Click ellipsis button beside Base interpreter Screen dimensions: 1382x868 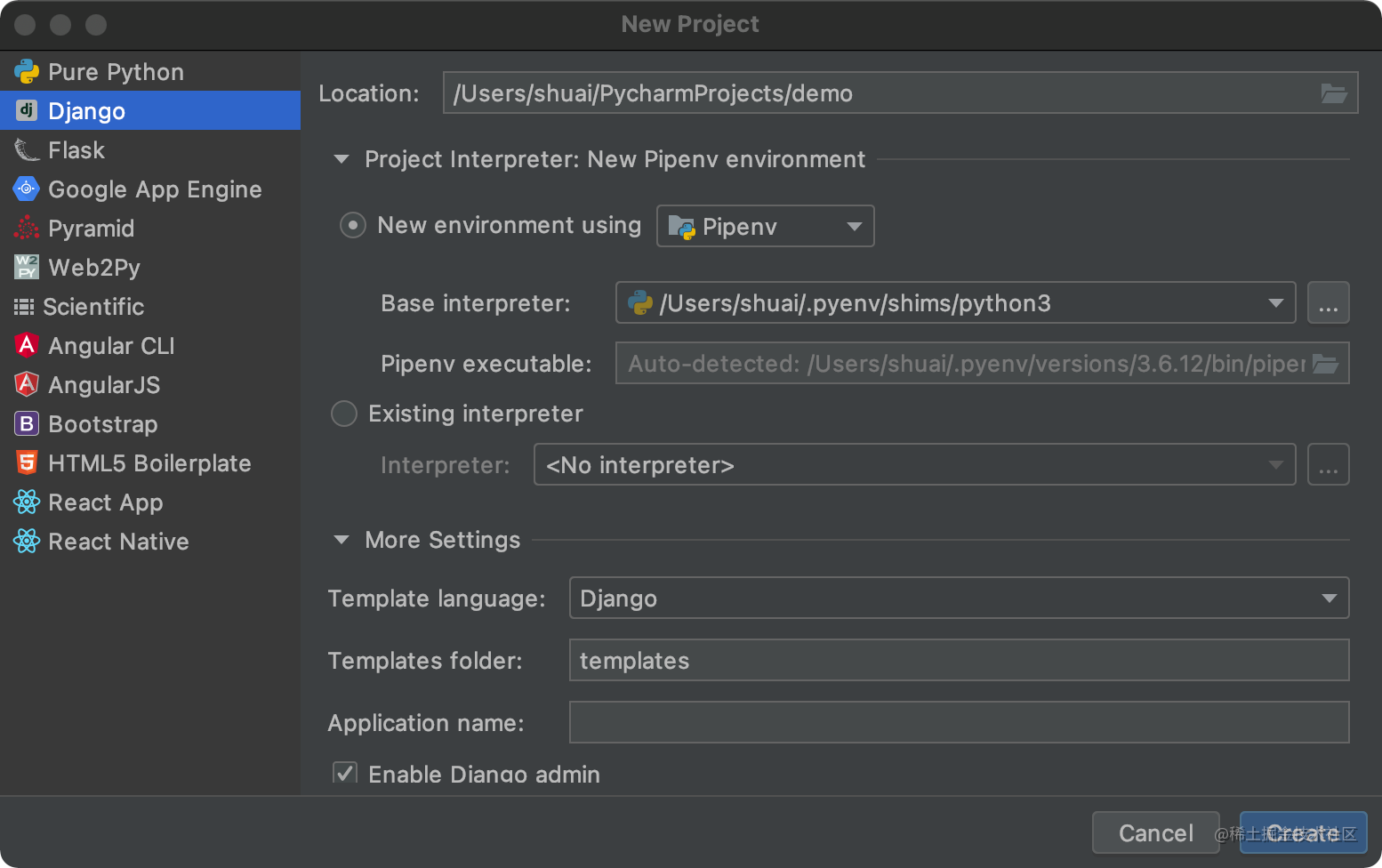1329,303
